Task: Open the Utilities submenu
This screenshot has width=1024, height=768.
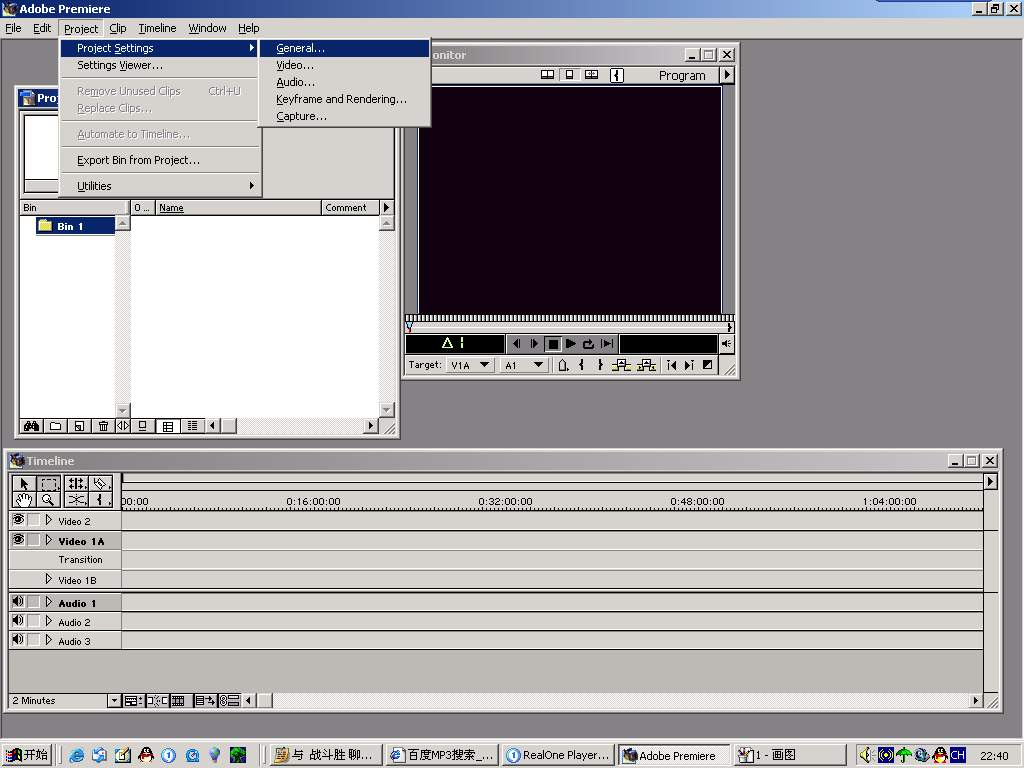Action: point(159,186)
